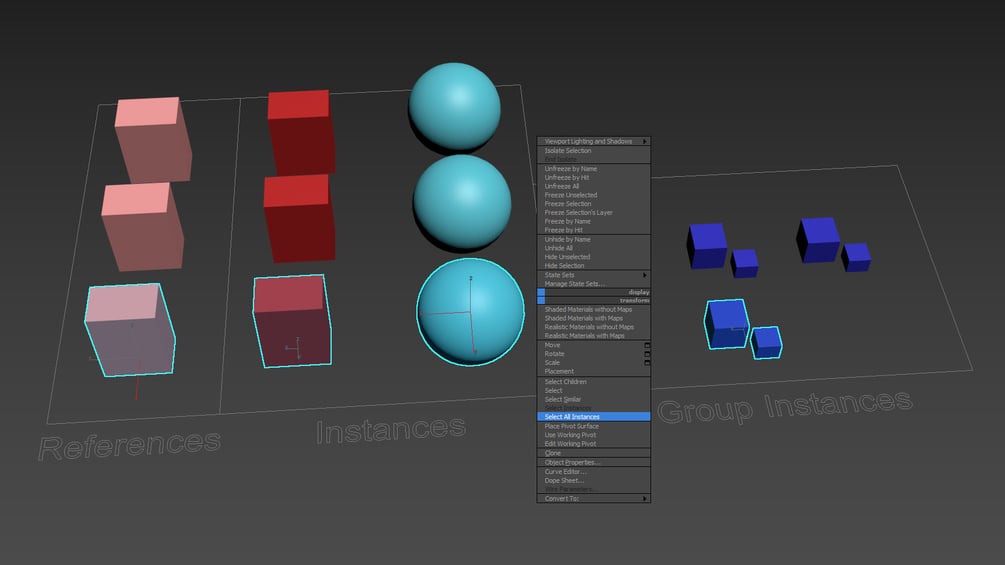Choose Unhide by Name

click(x=567, y=240)
